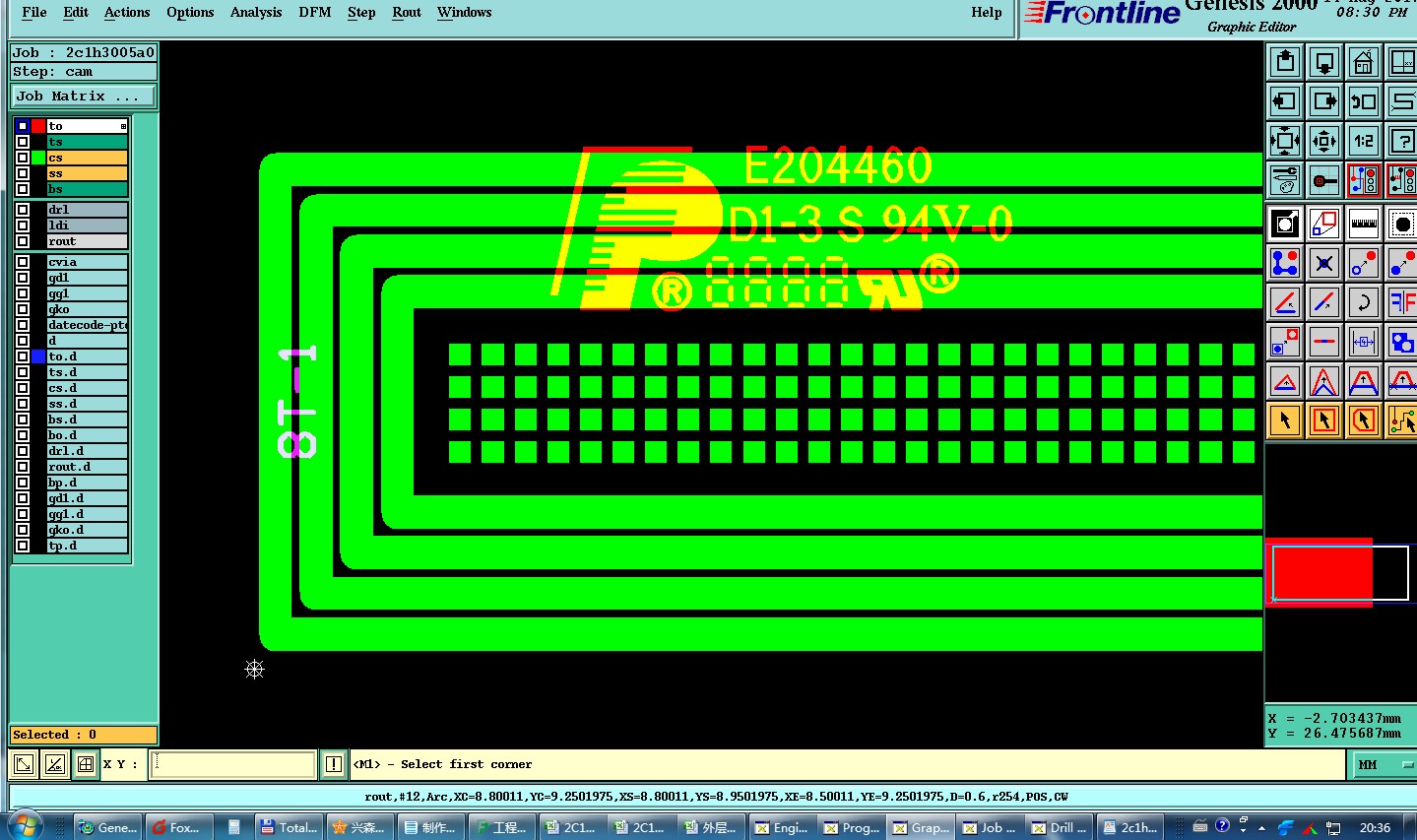Open the Step menu
Screen dimensions: 1417x840
361,13
